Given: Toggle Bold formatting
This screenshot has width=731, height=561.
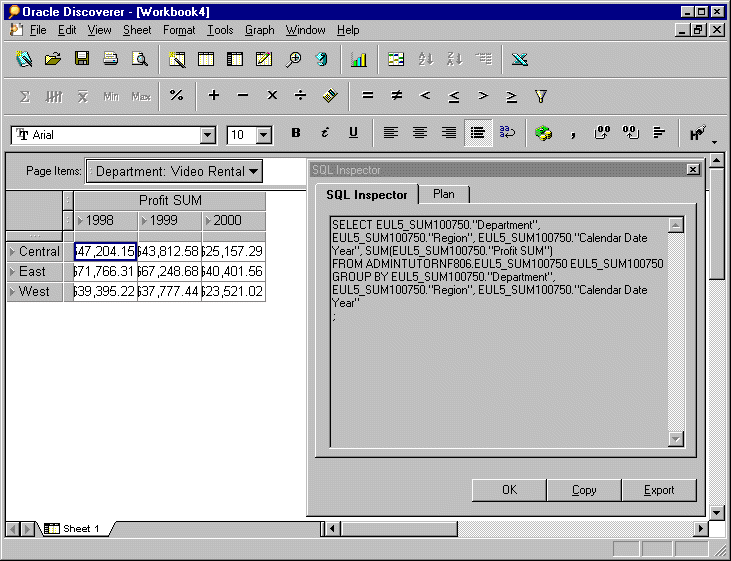Looking at the screenshot, I should pos(296,133).
